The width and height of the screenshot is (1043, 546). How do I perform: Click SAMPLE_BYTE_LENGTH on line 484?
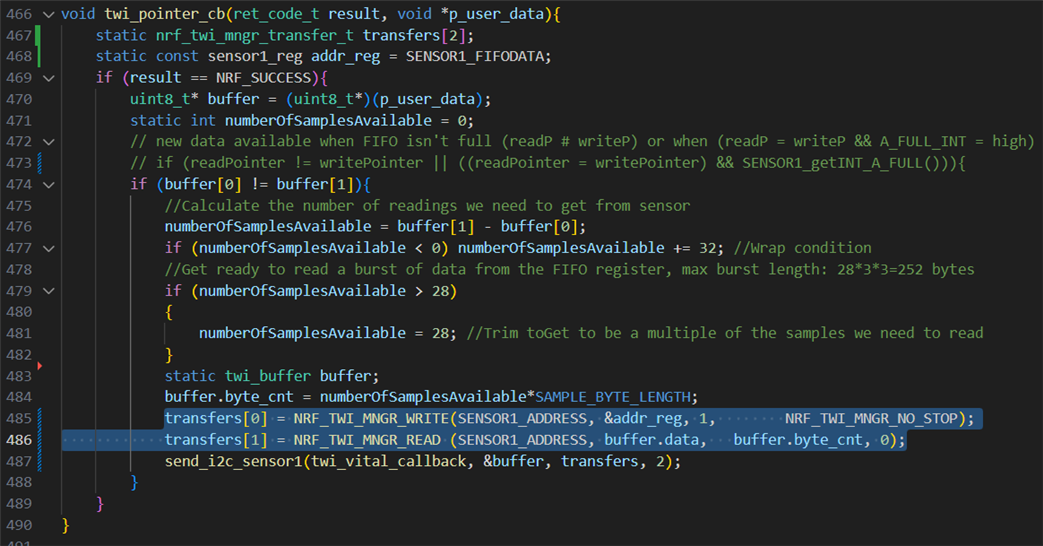pos(613,397)
